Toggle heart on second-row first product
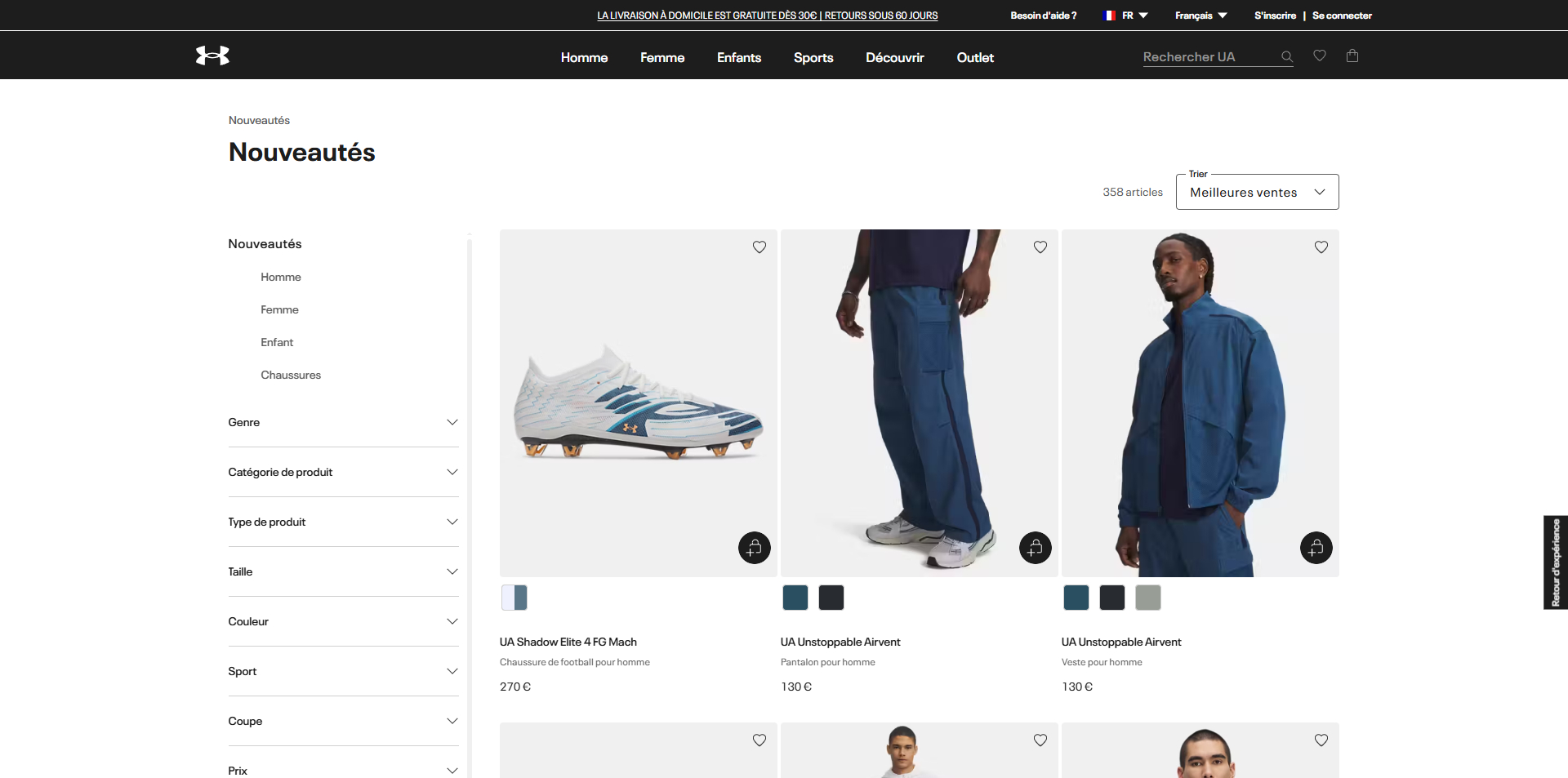Viewport: 1568px width, 778px height. click(759, 740)
